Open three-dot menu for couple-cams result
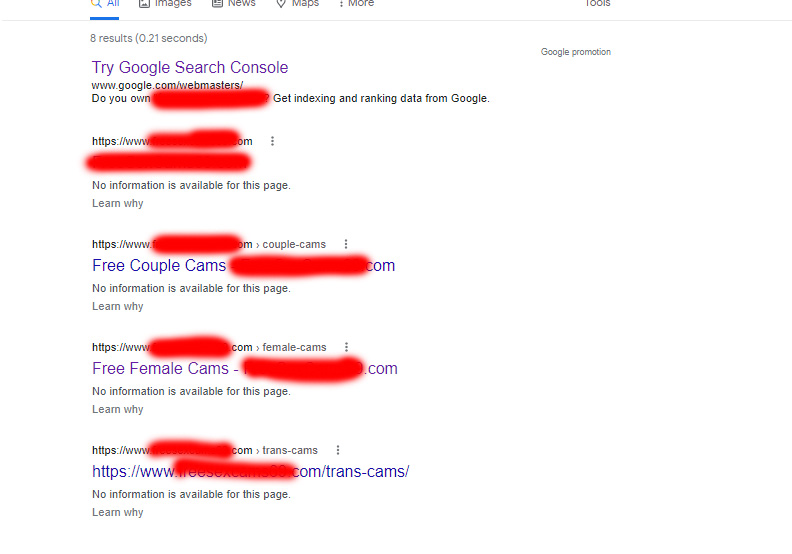This screenshot has width=792, height=554. coord(346,244)
